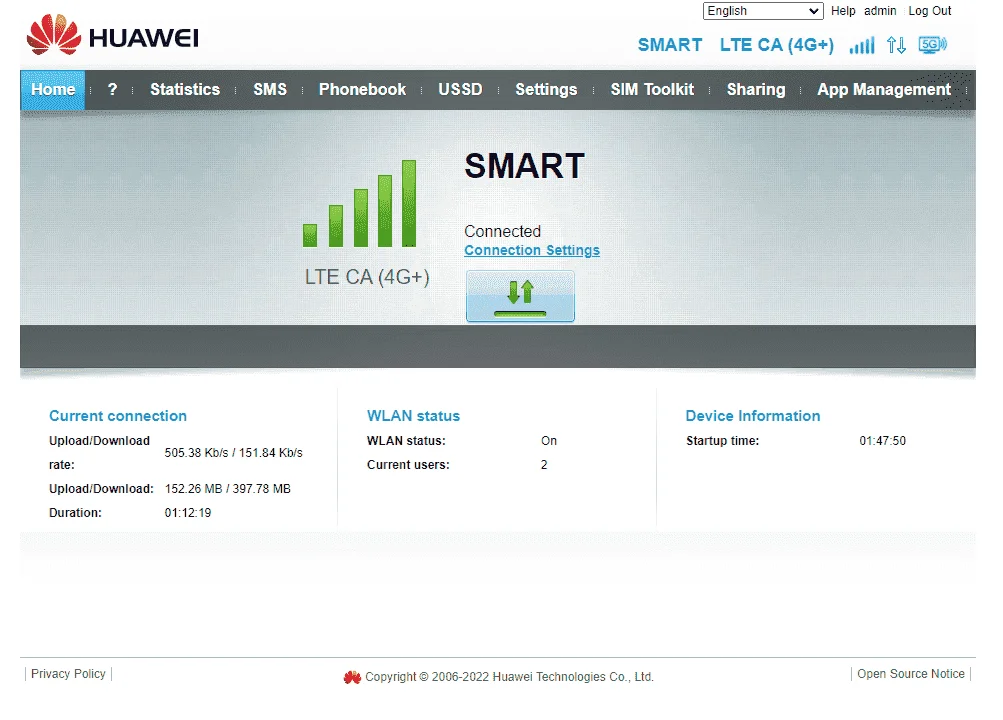Open the Phonebook tab

pyautogui.click(x=362, y=90)
